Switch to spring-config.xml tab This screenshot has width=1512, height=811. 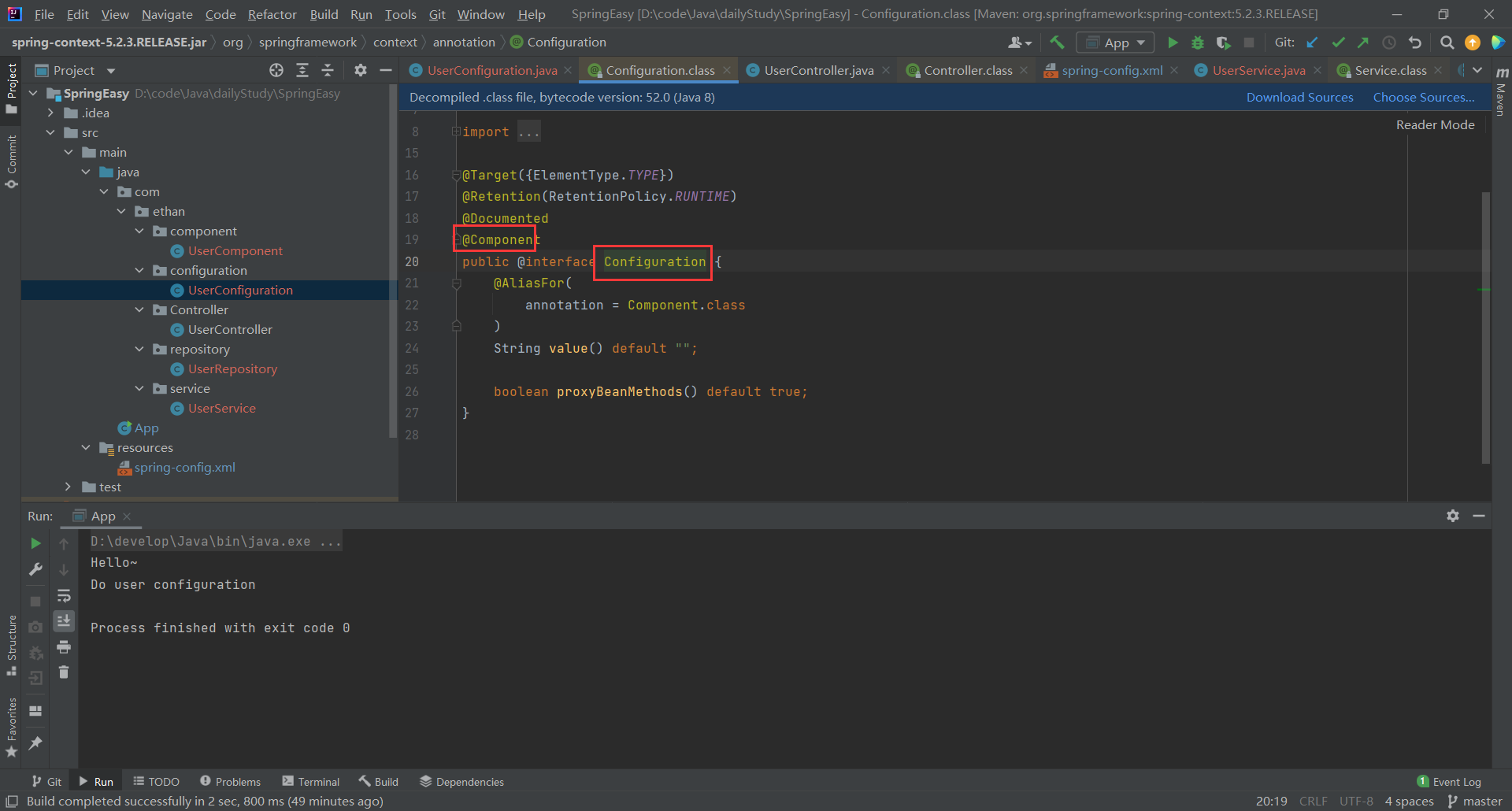tap(1111, 70)
